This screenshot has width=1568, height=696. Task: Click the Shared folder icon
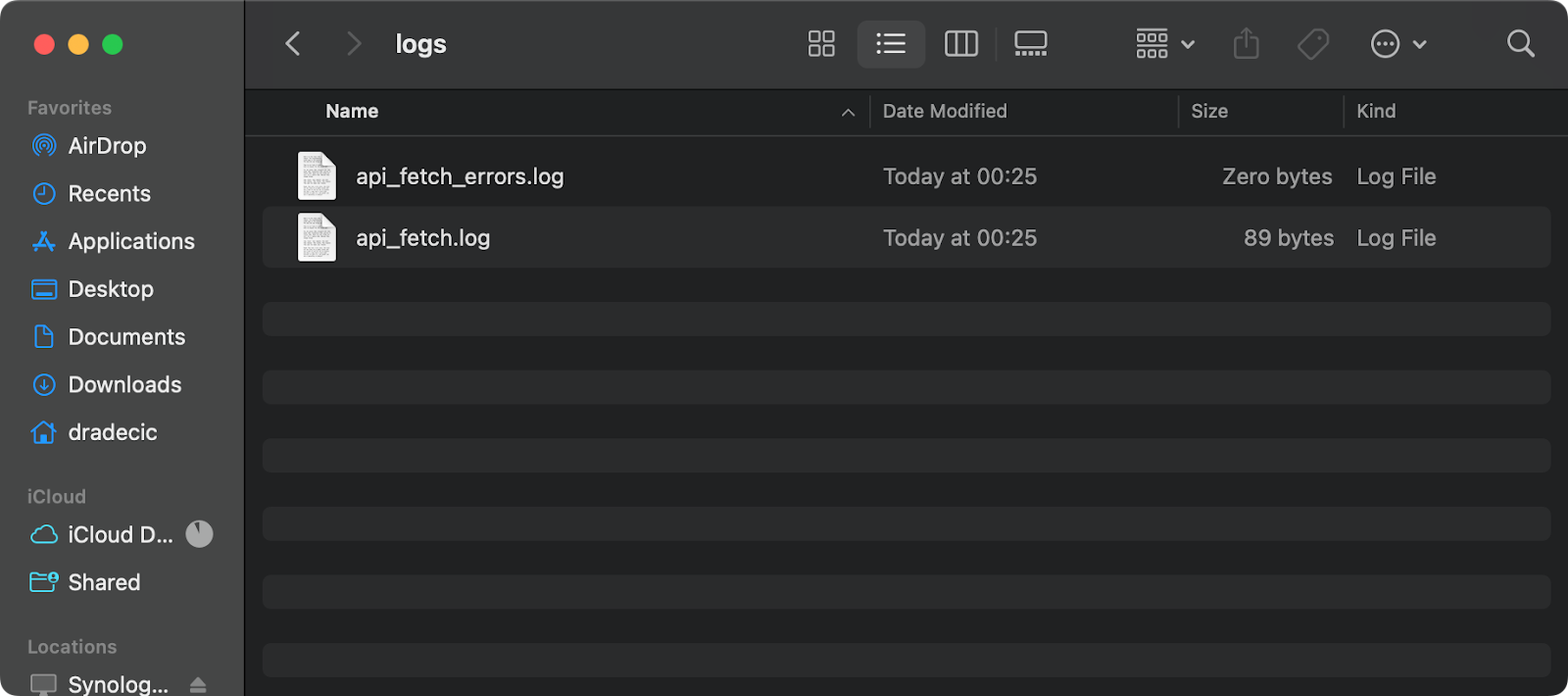44,582
